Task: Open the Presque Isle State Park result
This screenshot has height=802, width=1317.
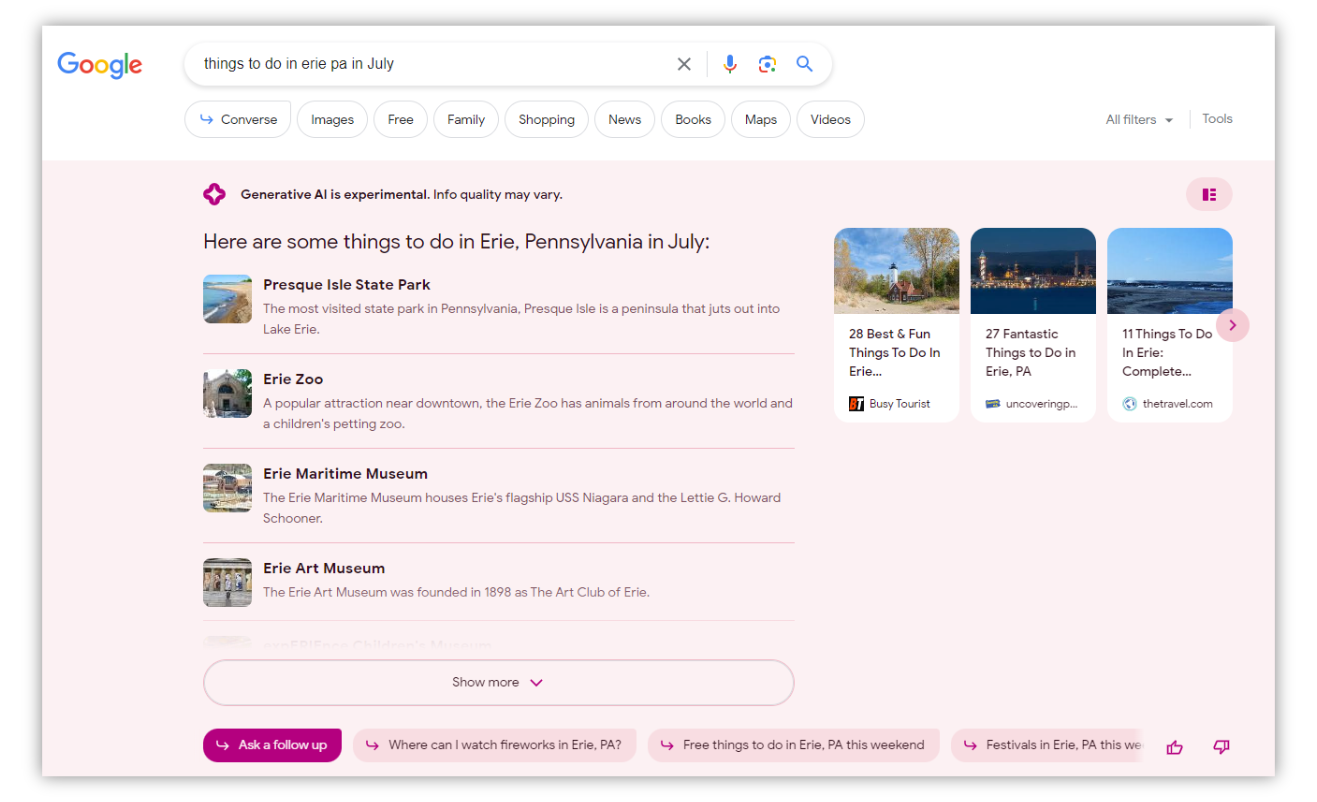Action: pos(346,285)
